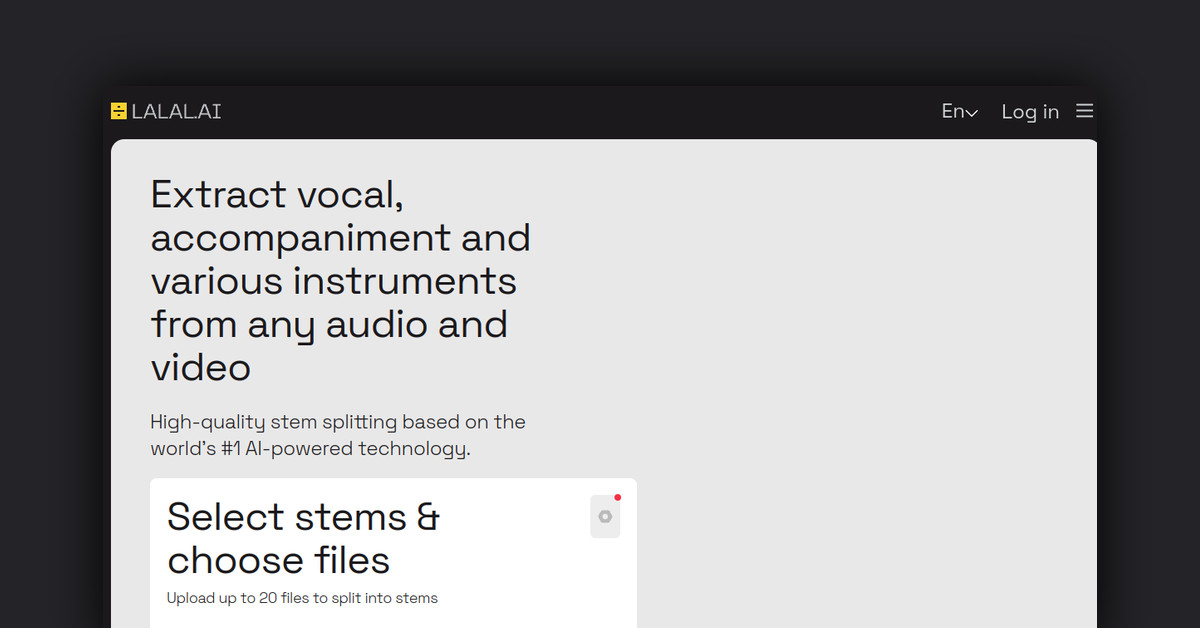Click the chevron beside the En language
Viewport: 1200px width, 628px height.
[x=971, y=113]
